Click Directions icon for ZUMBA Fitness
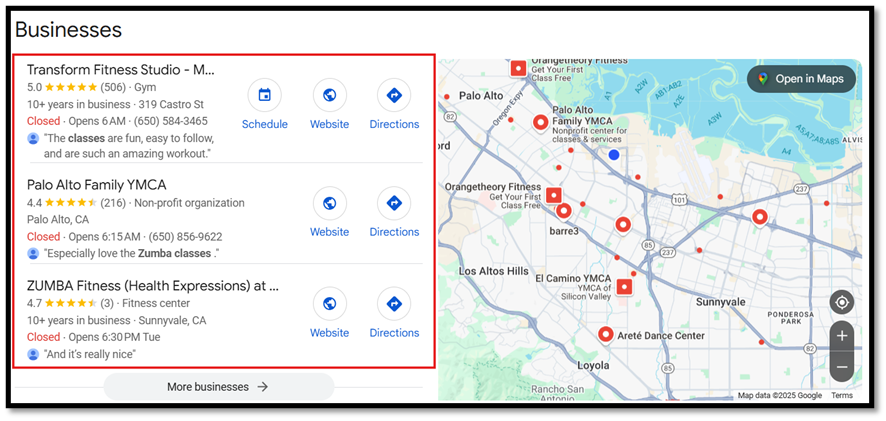This screenshot has width=886, height=421. (x=394, y=304)
